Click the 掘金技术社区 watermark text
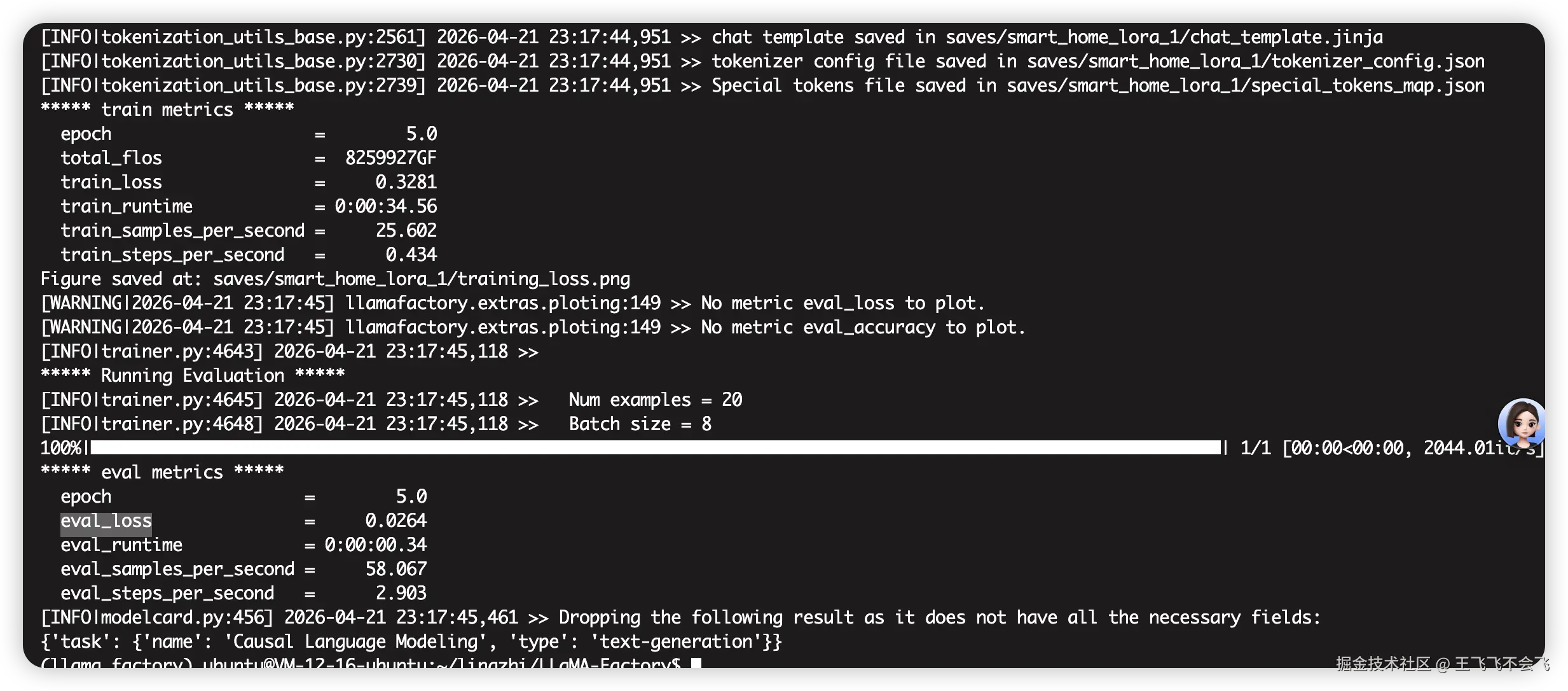The height and width of the screenshot is (691, 1568). [1382, 664]
